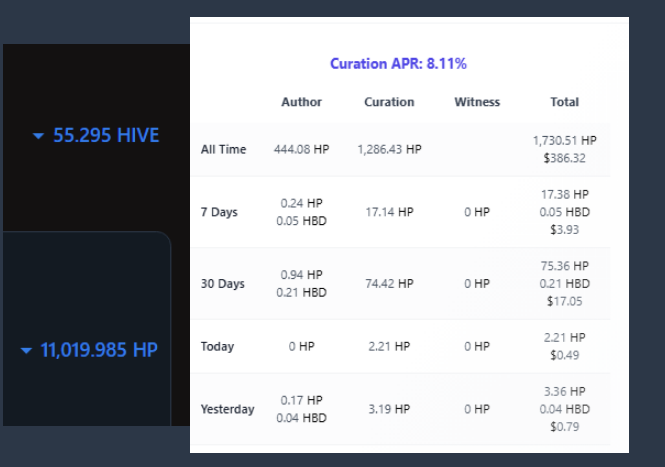665x467 pixels.
Task: Click the $0.79 yesterday total value
Action: pyautogui.click(x=564, y=427)
